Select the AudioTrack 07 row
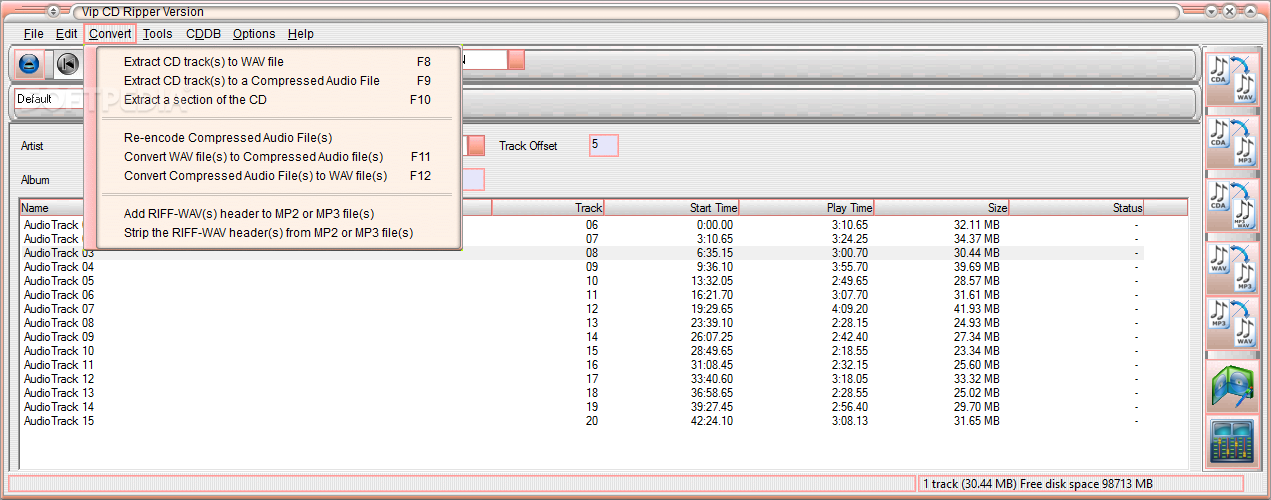Screen dimensions: 1271x500 coord(582,309)
